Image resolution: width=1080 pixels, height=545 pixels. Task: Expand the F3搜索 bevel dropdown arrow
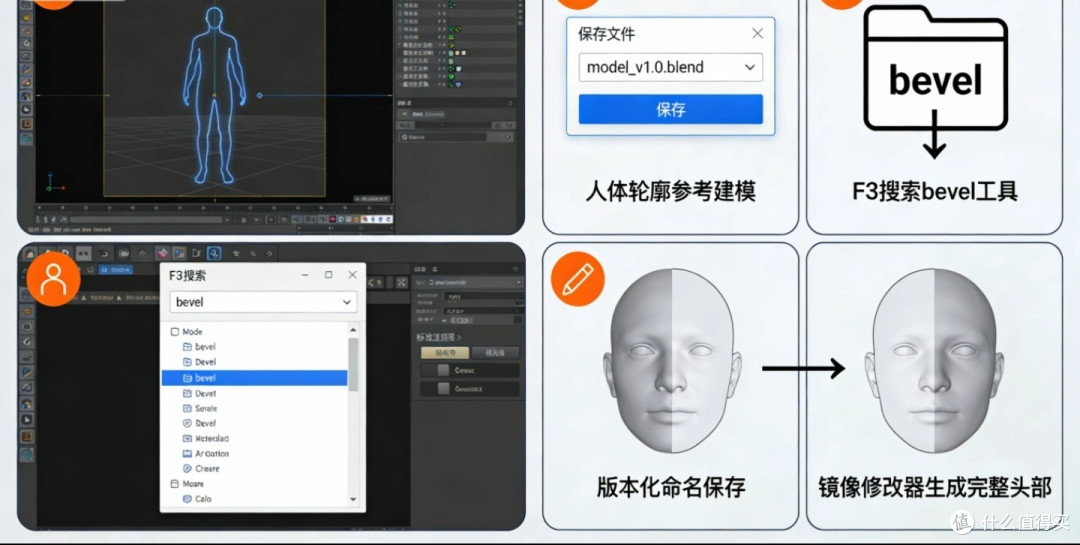346,302
